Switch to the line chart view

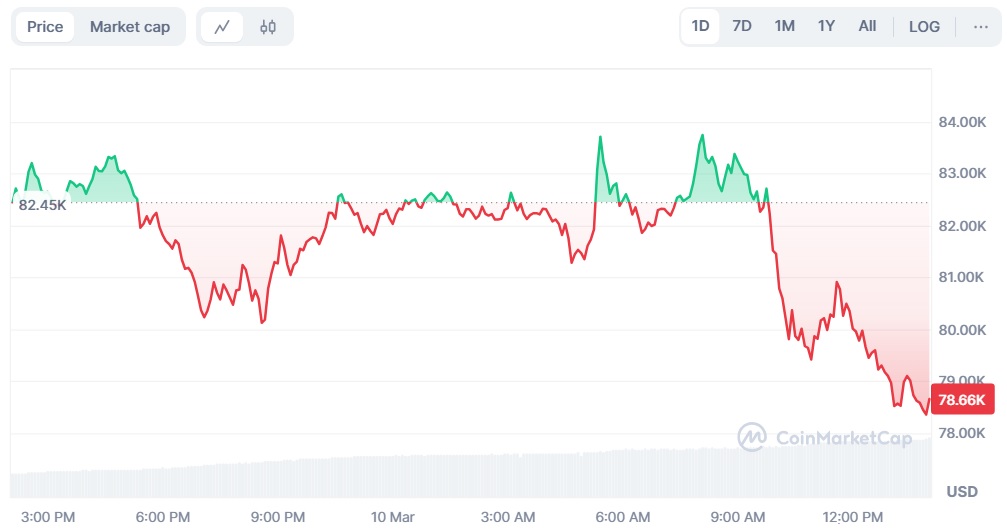[x=222, y=27]
